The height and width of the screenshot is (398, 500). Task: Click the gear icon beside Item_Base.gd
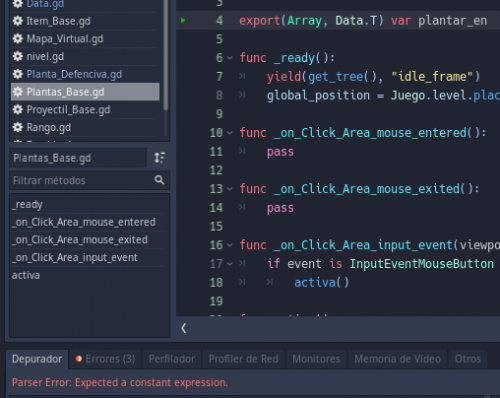click(18, 21)
